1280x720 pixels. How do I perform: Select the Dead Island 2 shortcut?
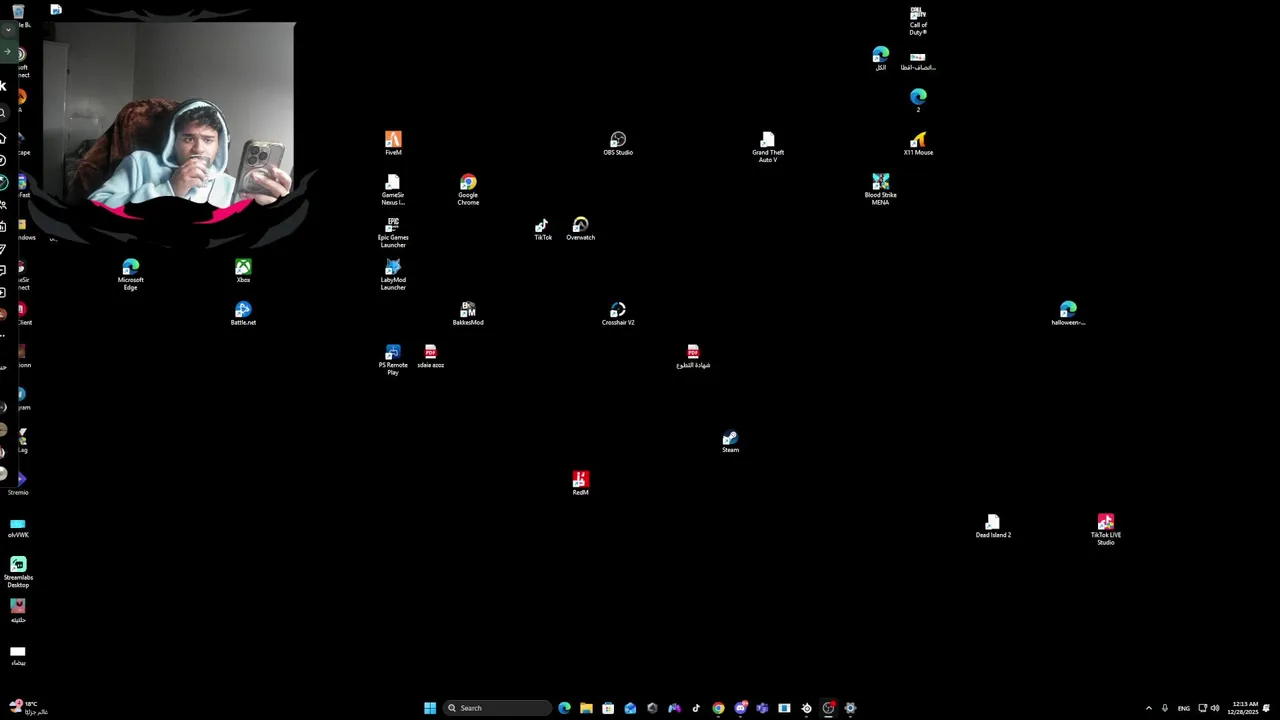click(993, 527)
